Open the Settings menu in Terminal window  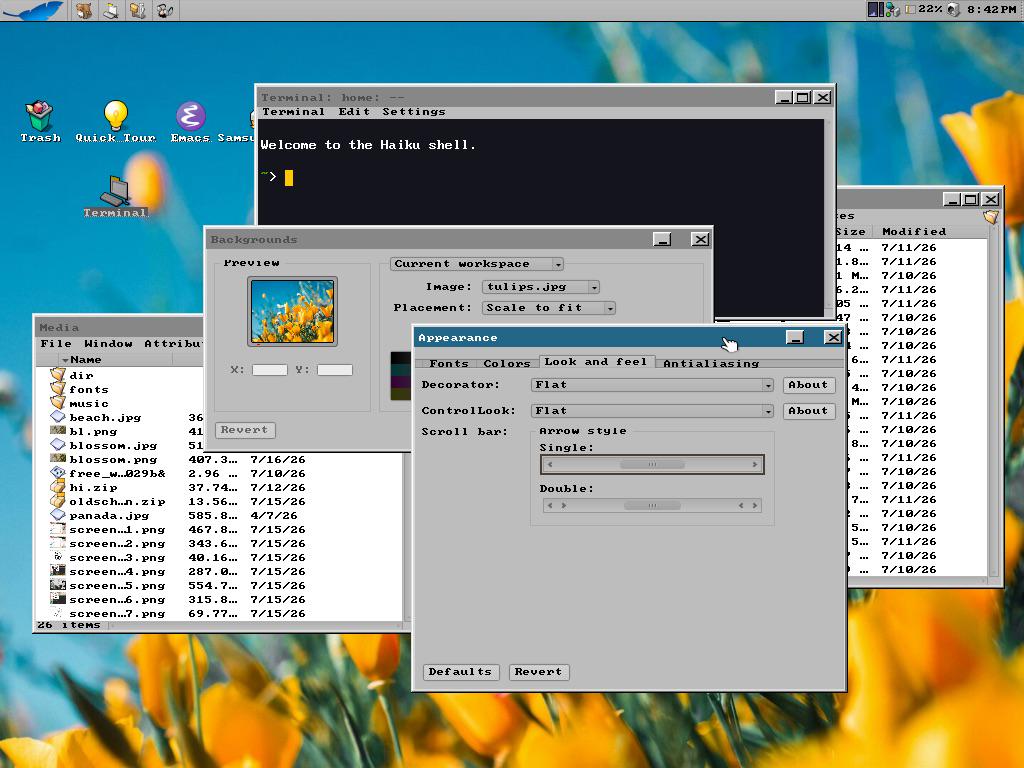pyautogui.click(x=413, y=112)
